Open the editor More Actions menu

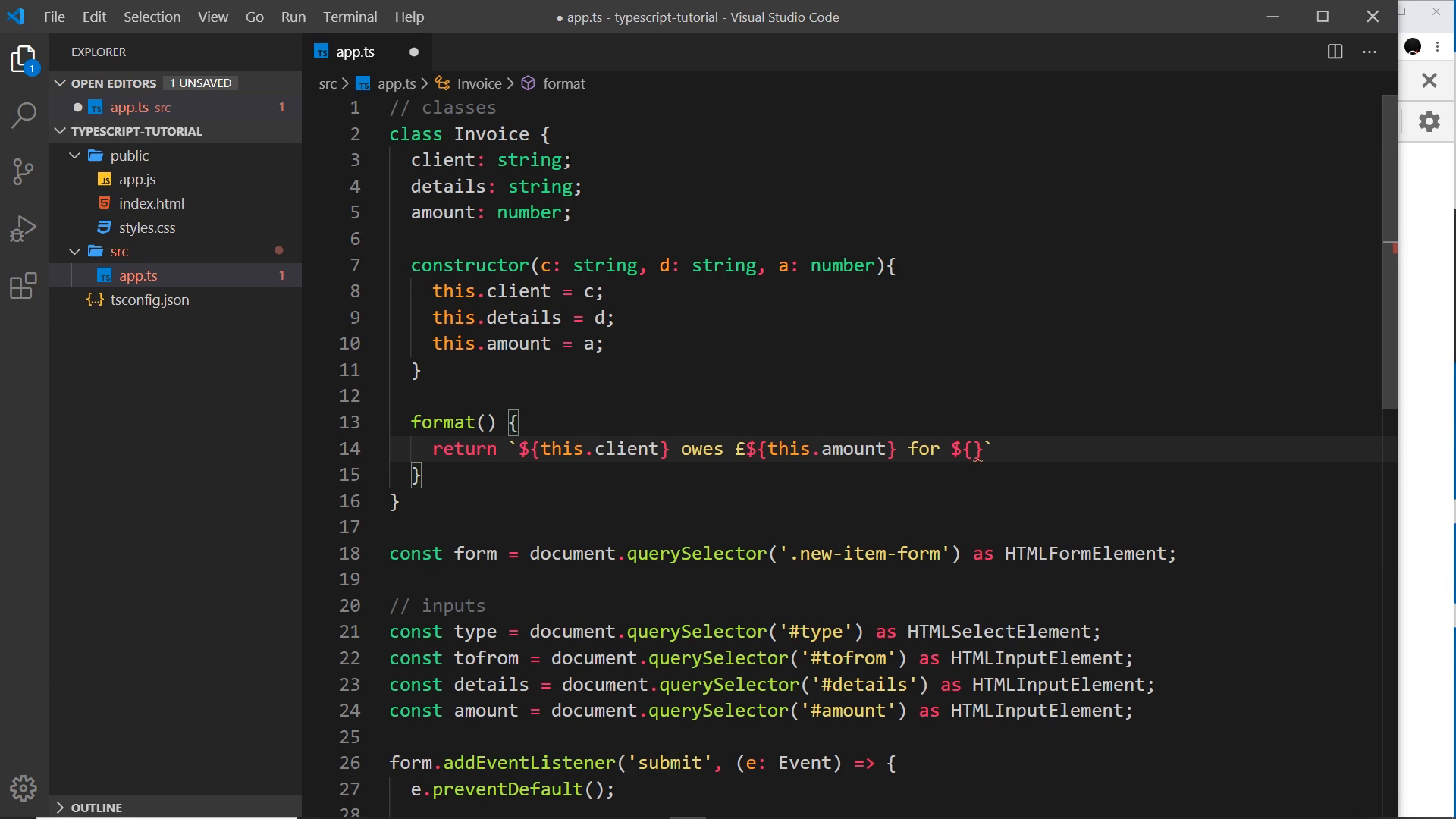click(x=1370, y=52)
